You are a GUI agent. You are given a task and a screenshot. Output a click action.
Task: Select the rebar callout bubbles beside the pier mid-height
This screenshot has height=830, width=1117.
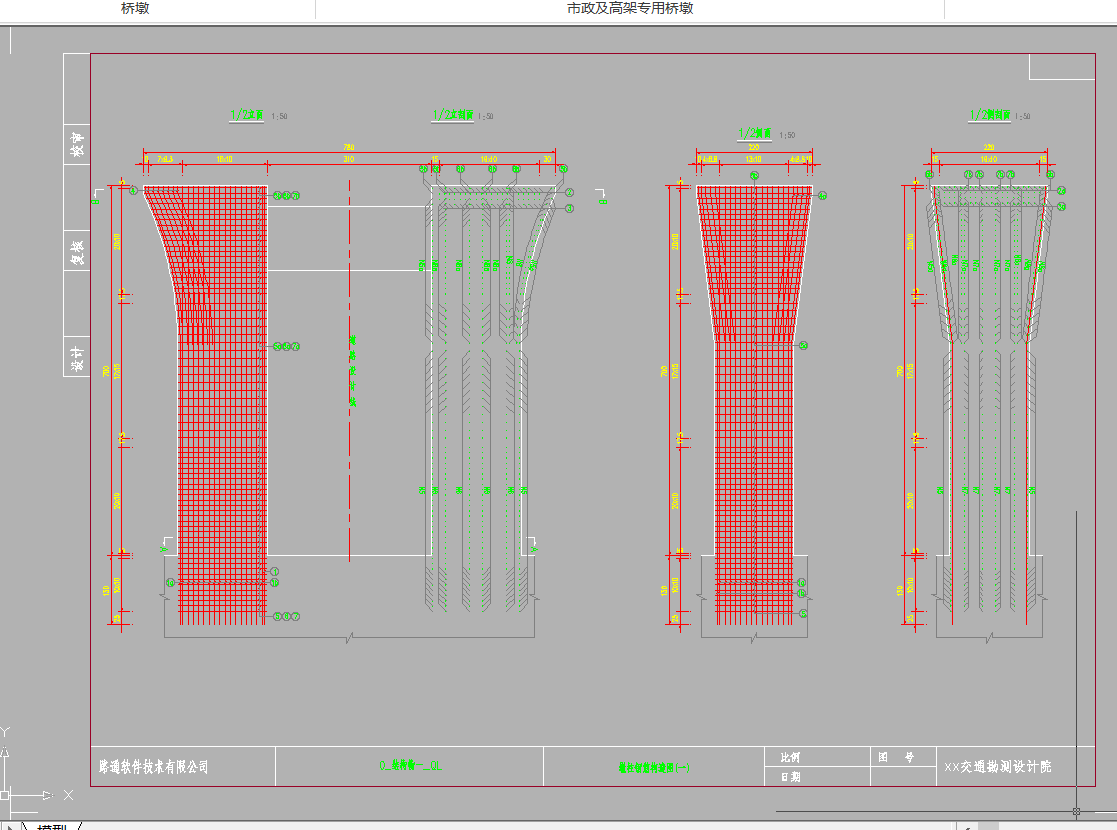point(285,346)
